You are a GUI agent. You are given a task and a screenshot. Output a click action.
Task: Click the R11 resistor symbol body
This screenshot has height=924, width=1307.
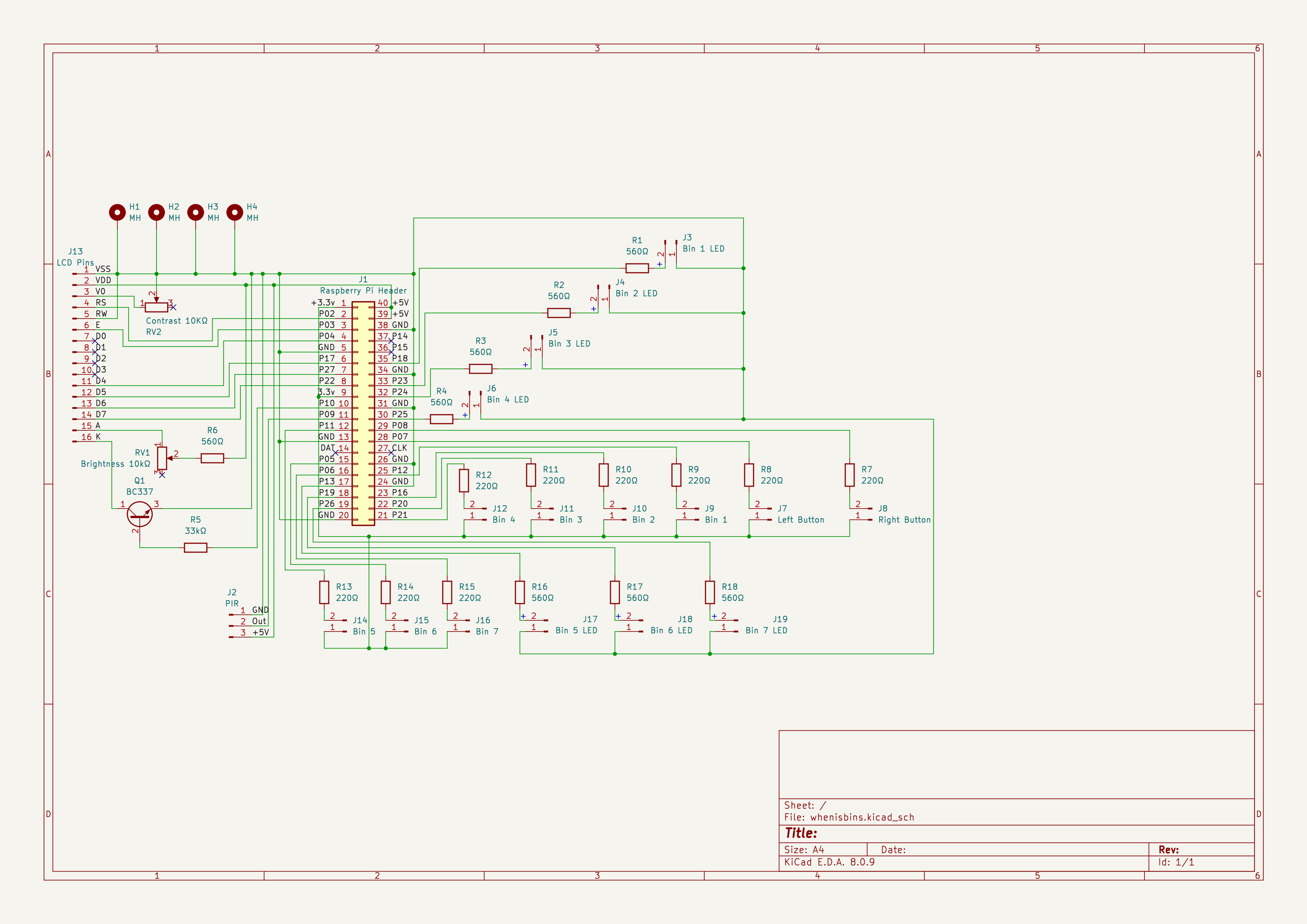pos(531,475)
